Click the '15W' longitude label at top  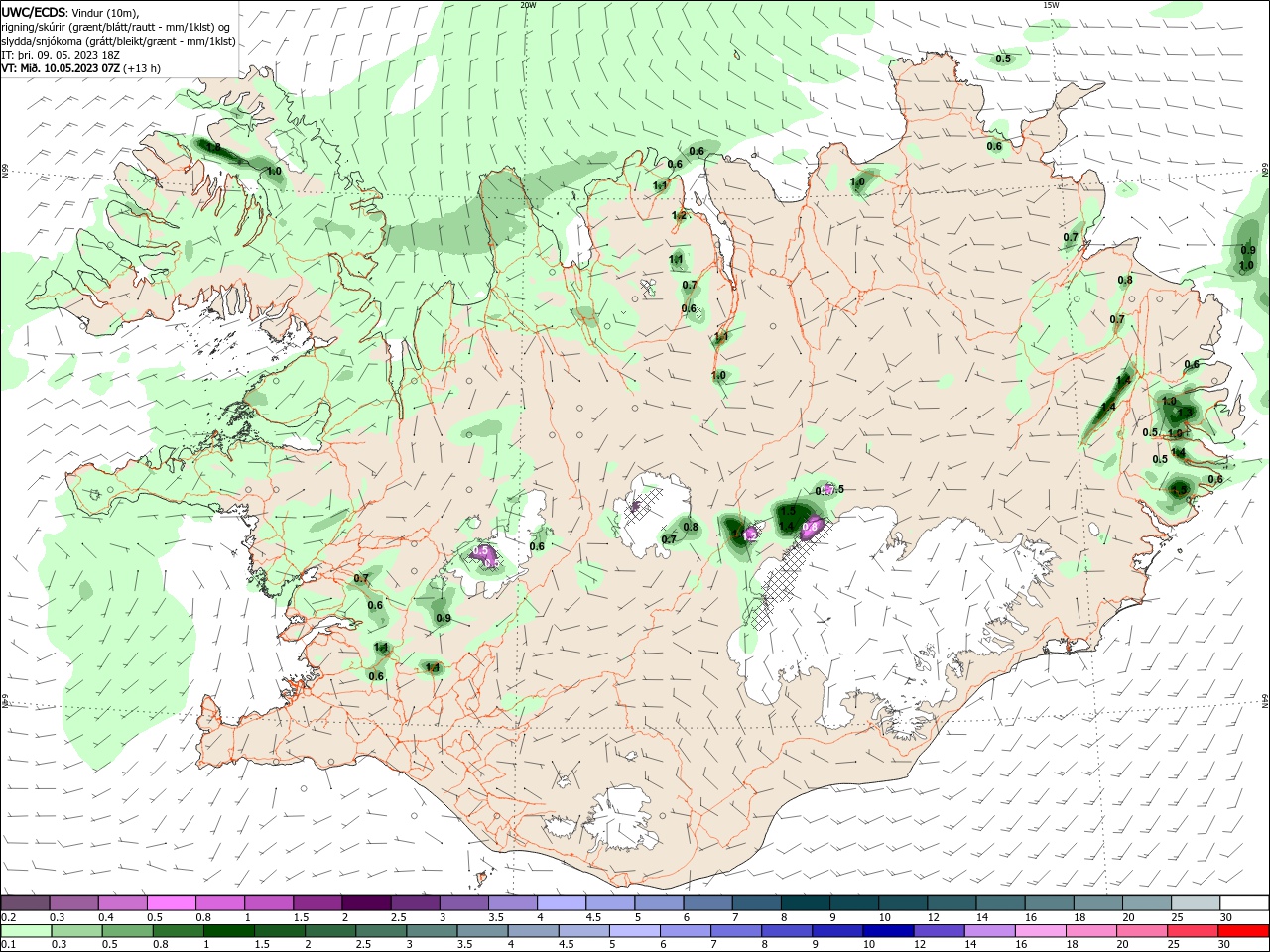tap(1051, 5)
